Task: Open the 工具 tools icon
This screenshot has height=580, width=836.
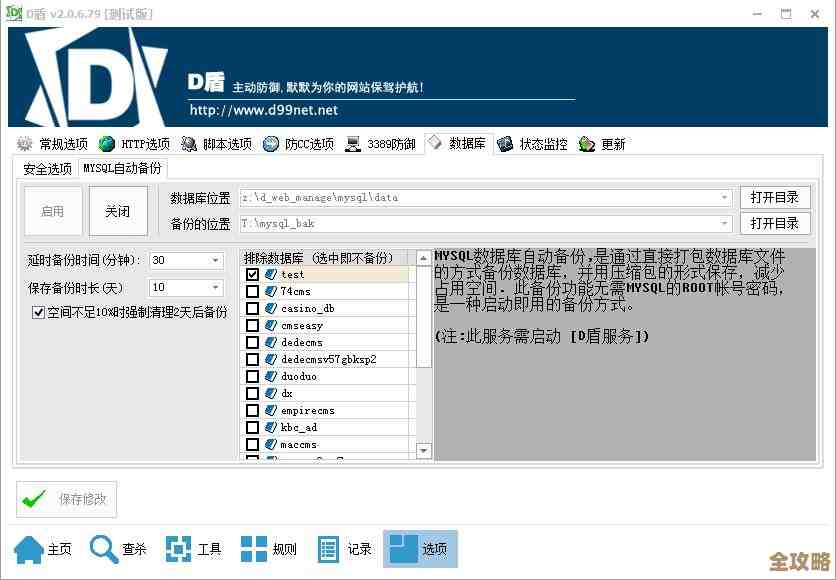Action: click(178, 549)
